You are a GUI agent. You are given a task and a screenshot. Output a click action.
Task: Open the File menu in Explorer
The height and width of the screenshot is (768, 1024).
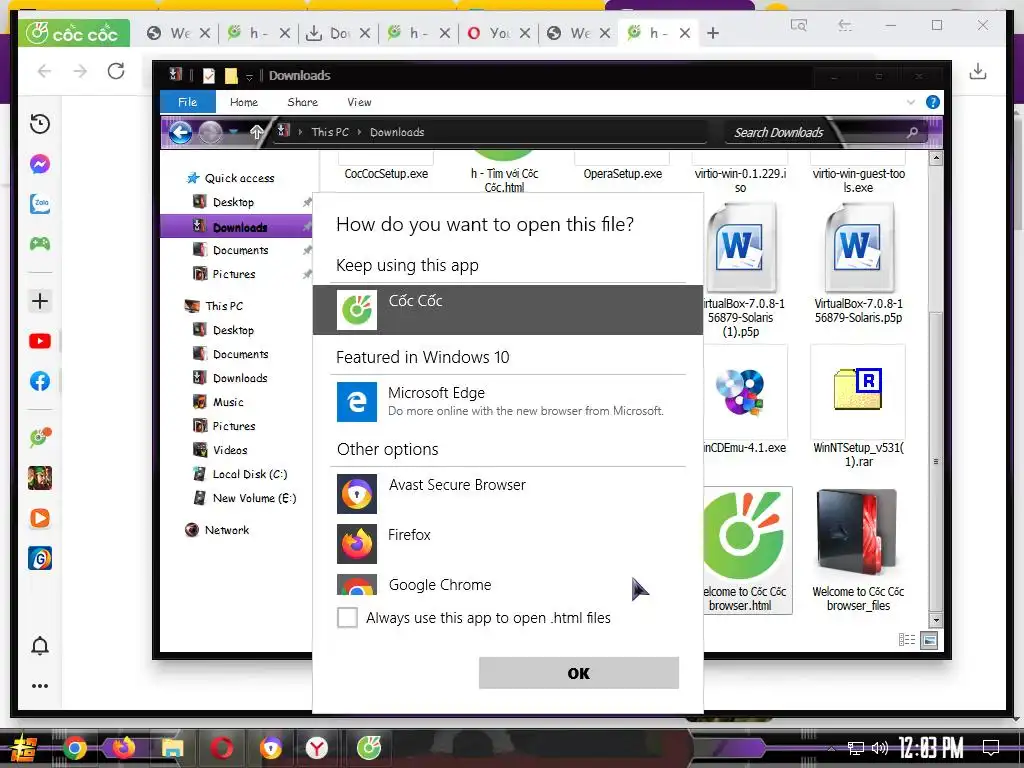point(187,102)
